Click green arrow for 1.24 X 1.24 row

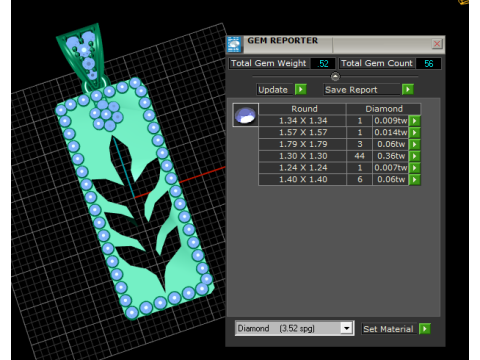pos(415,168)
